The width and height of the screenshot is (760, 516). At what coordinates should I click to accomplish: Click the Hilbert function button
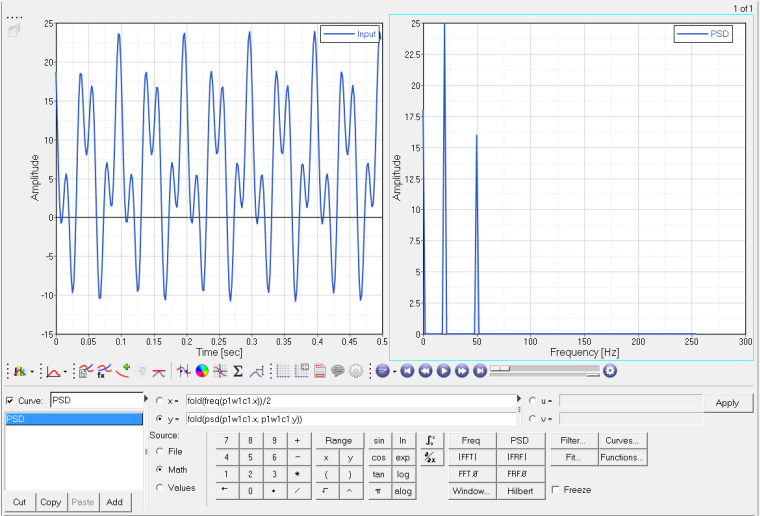coord(519,491)
